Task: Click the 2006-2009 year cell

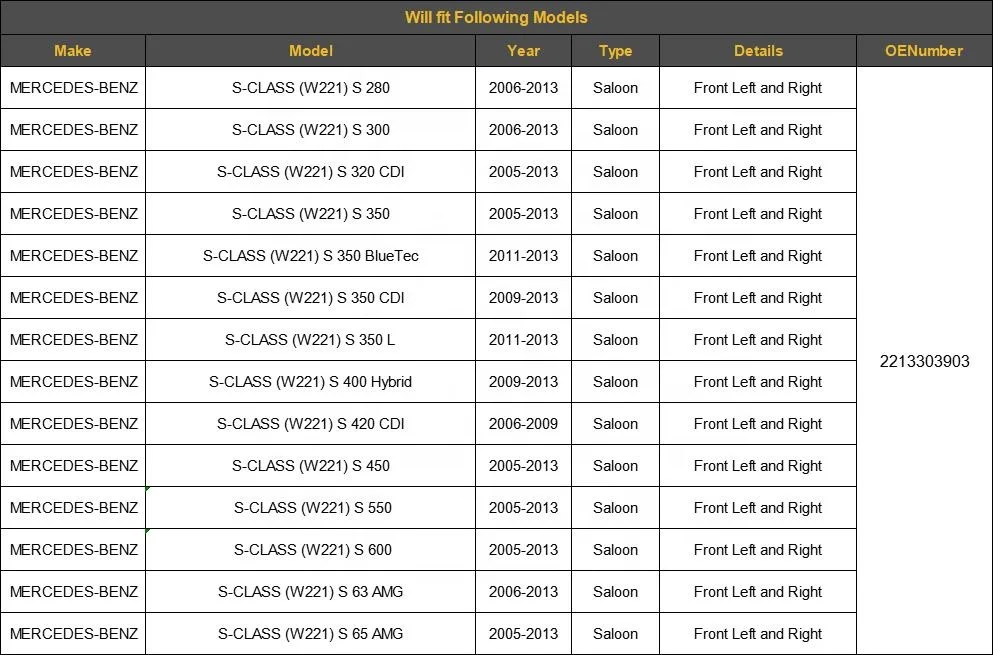Action: [x=523, y=424]
